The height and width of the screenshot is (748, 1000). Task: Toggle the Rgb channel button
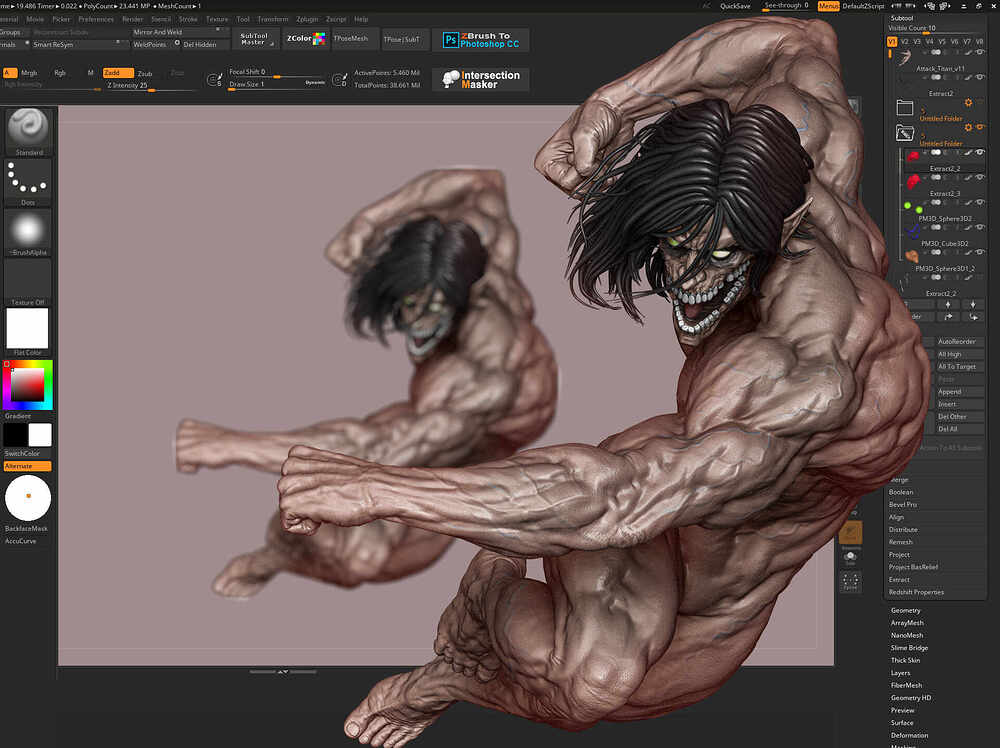60,73
